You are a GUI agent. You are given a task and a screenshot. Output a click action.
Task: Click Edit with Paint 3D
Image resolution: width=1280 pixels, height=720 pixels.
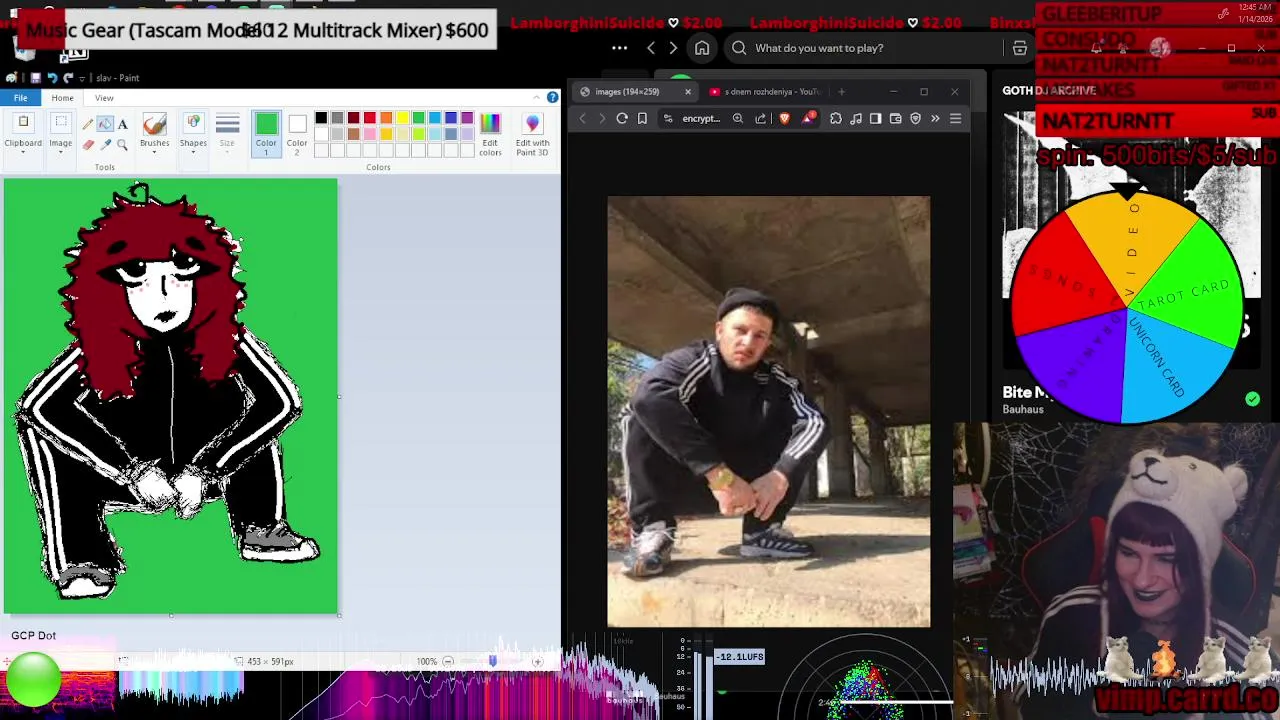coord(532,134)
